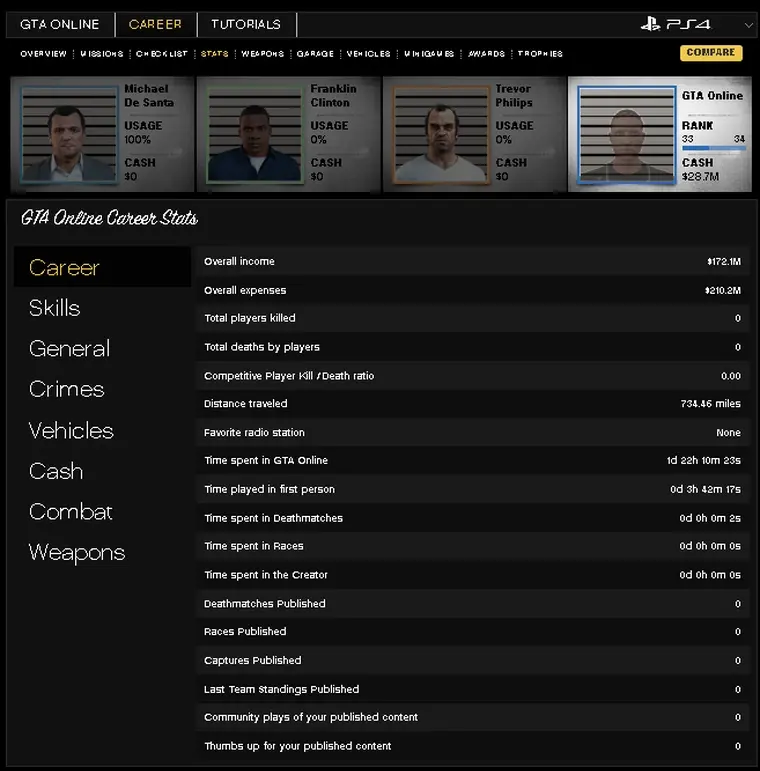The height and width of the screenshot is (771, 760).
Task: Click the Favorite radio station row
Action: 473,433
